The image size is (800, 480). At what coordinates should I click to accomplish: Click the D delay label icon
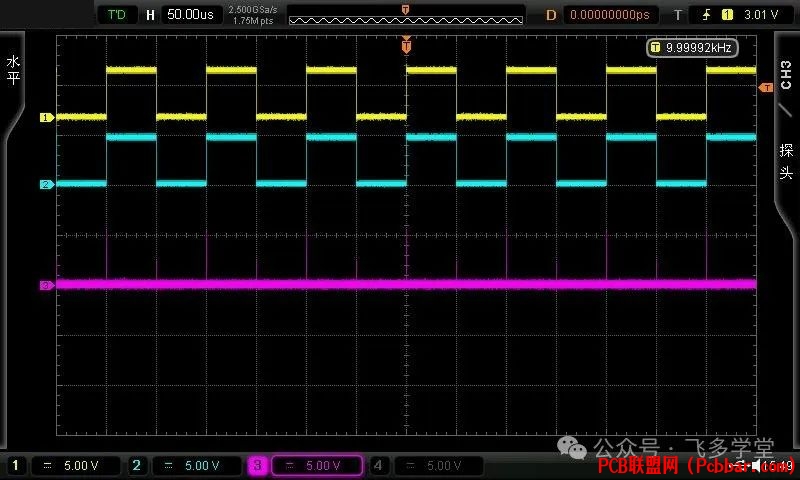[x=551, y=15]
